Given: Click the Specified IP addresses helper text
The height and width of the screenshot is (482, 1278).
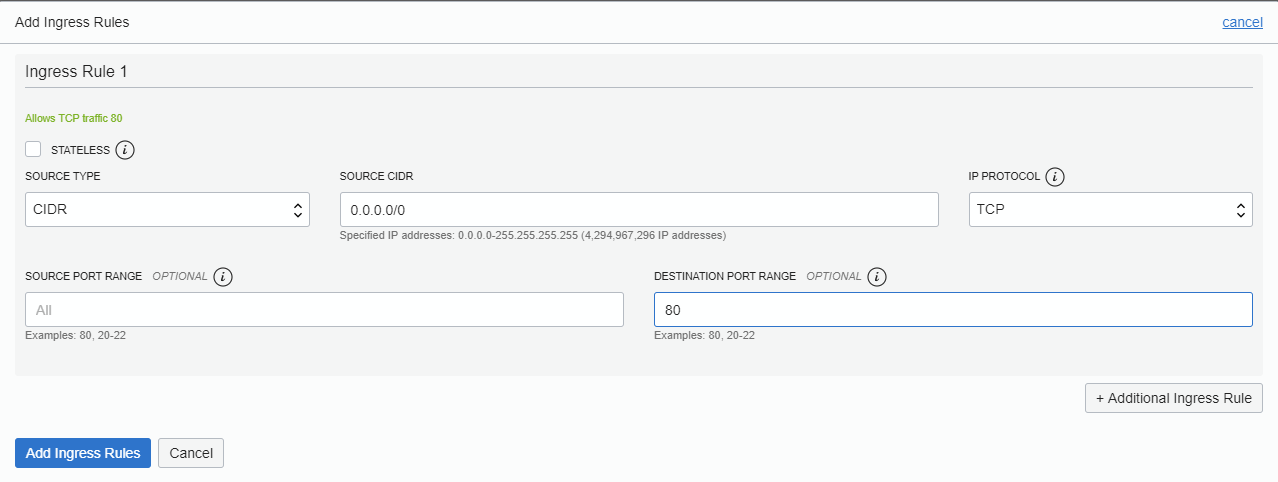Looking at the screenshot, I should (x=532, y=236).
